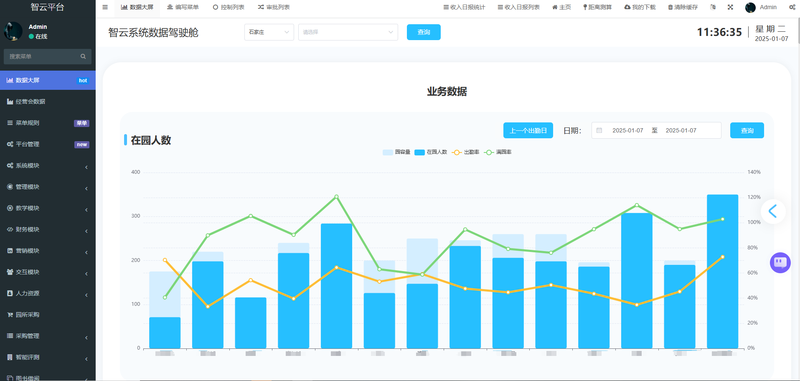Click the Admin avatar in the top bar
The height and width of the screenshot is (381, 800).
[x=750, y=7]
